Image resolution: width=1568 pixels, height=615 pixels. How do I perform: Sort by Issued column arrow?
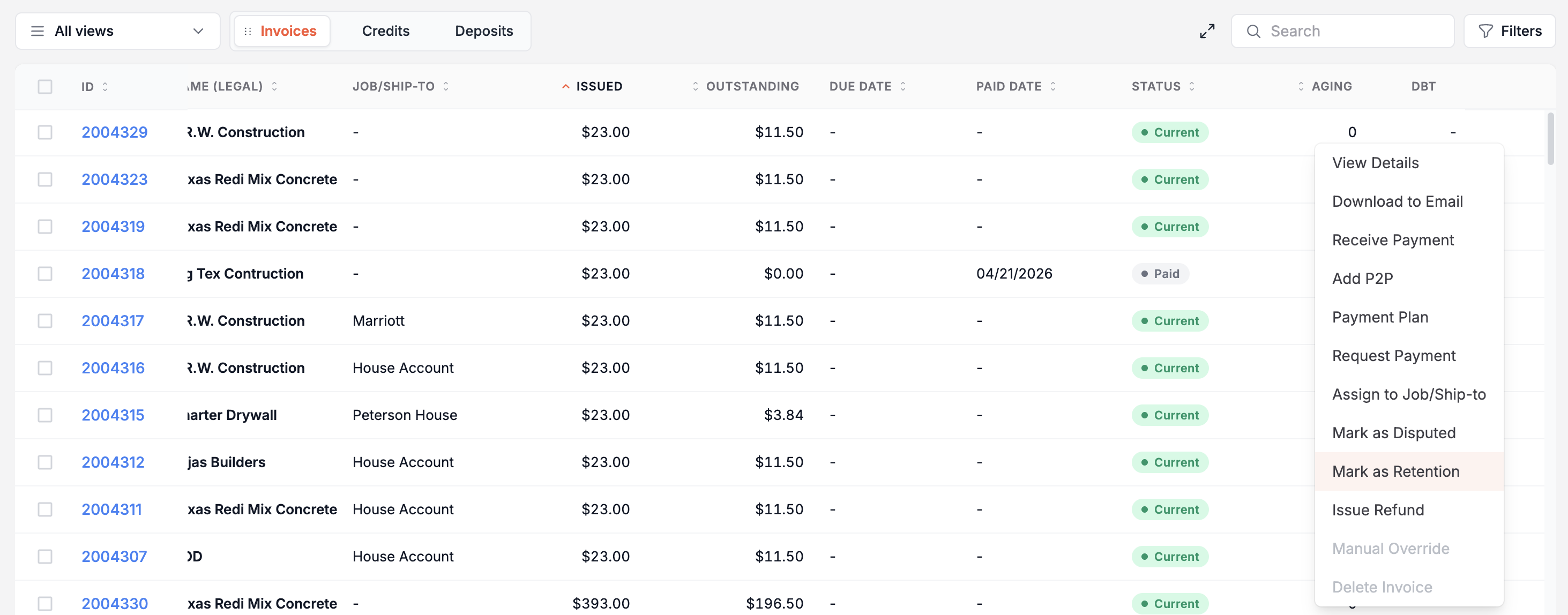pos(565,86)
